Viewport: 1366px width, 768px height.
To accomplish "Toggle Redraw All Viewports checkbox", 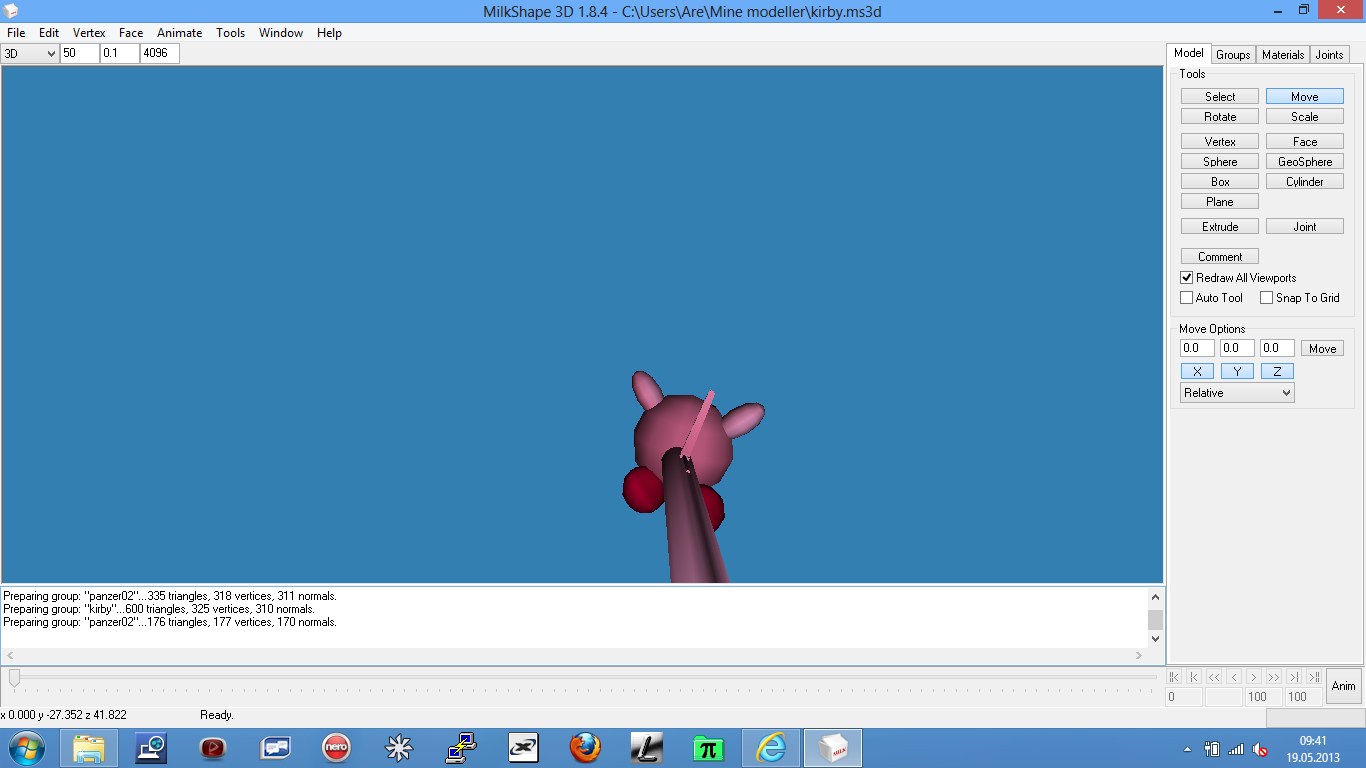I will point(1187,278).
